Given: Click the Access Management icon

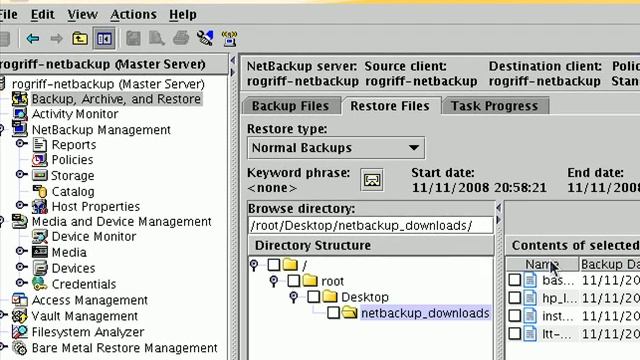Looking at the screenshot, I should (x=20, y=300).
